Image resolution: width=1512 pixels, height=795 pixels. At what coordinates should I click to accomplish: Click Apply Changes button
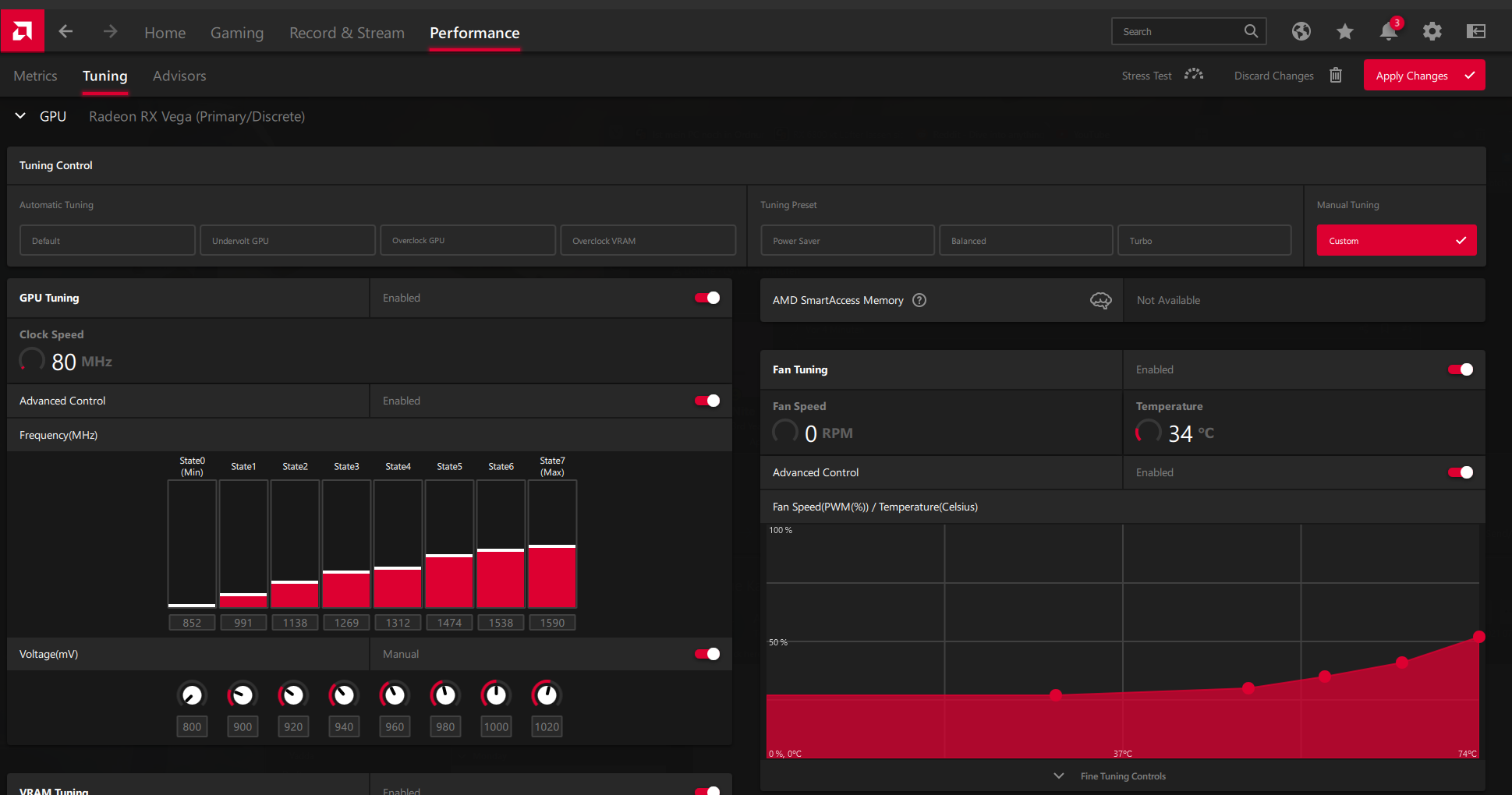[x=1424, y=75]
